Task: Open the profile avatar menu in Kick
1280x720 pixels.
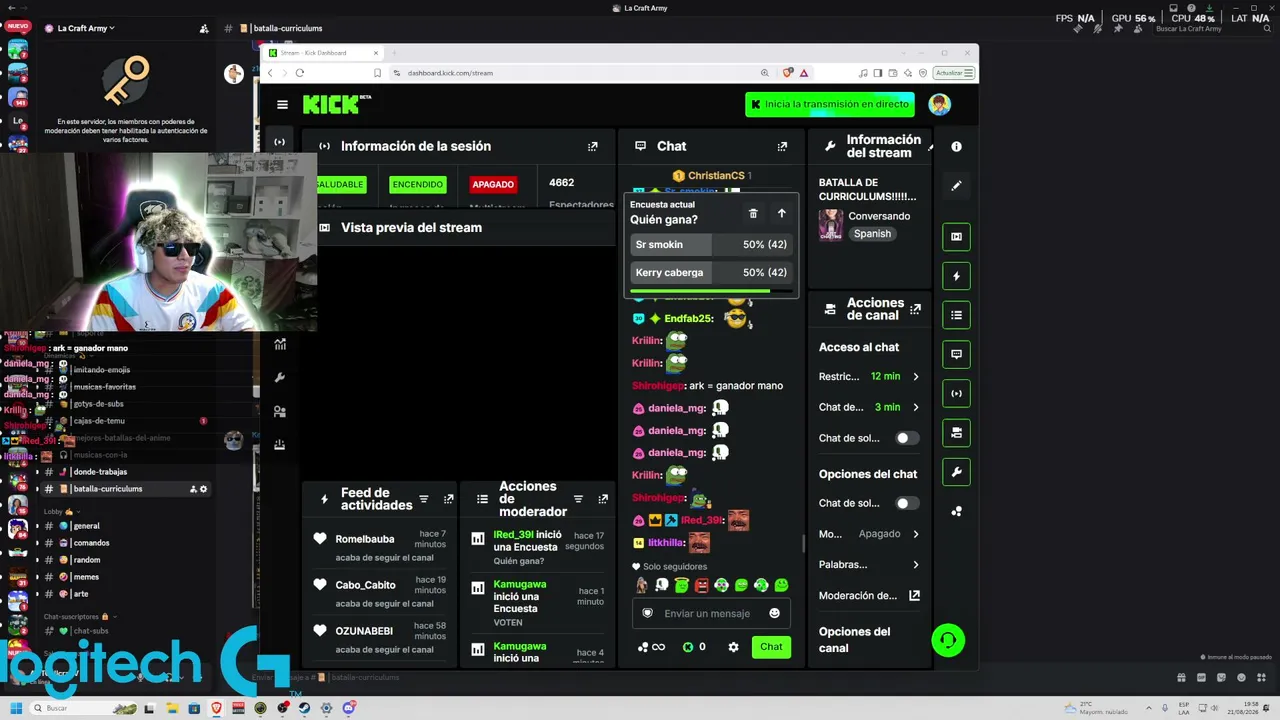Action: [939, 104]
